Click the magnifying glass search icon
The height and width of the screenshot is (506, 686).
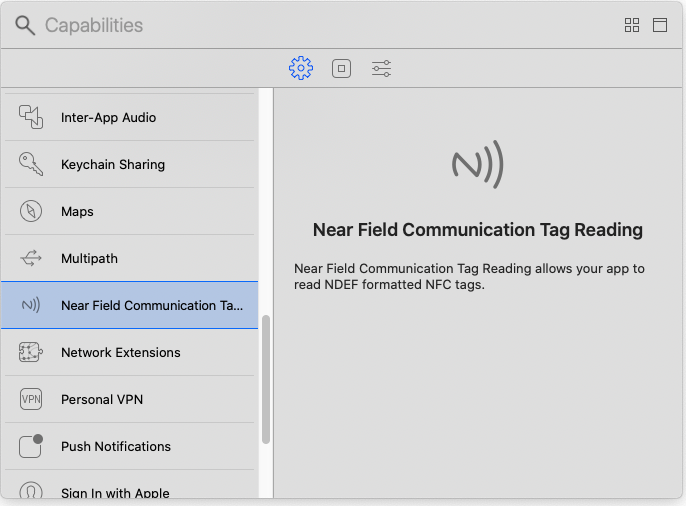[25, 26]
